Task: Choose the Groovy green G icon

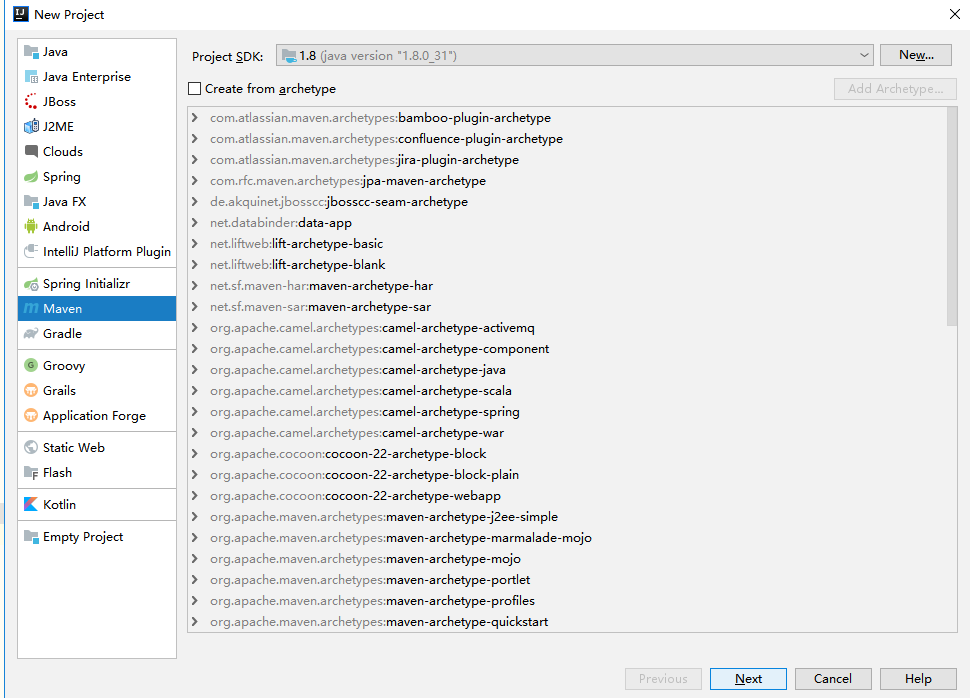Action: [31, 365]
